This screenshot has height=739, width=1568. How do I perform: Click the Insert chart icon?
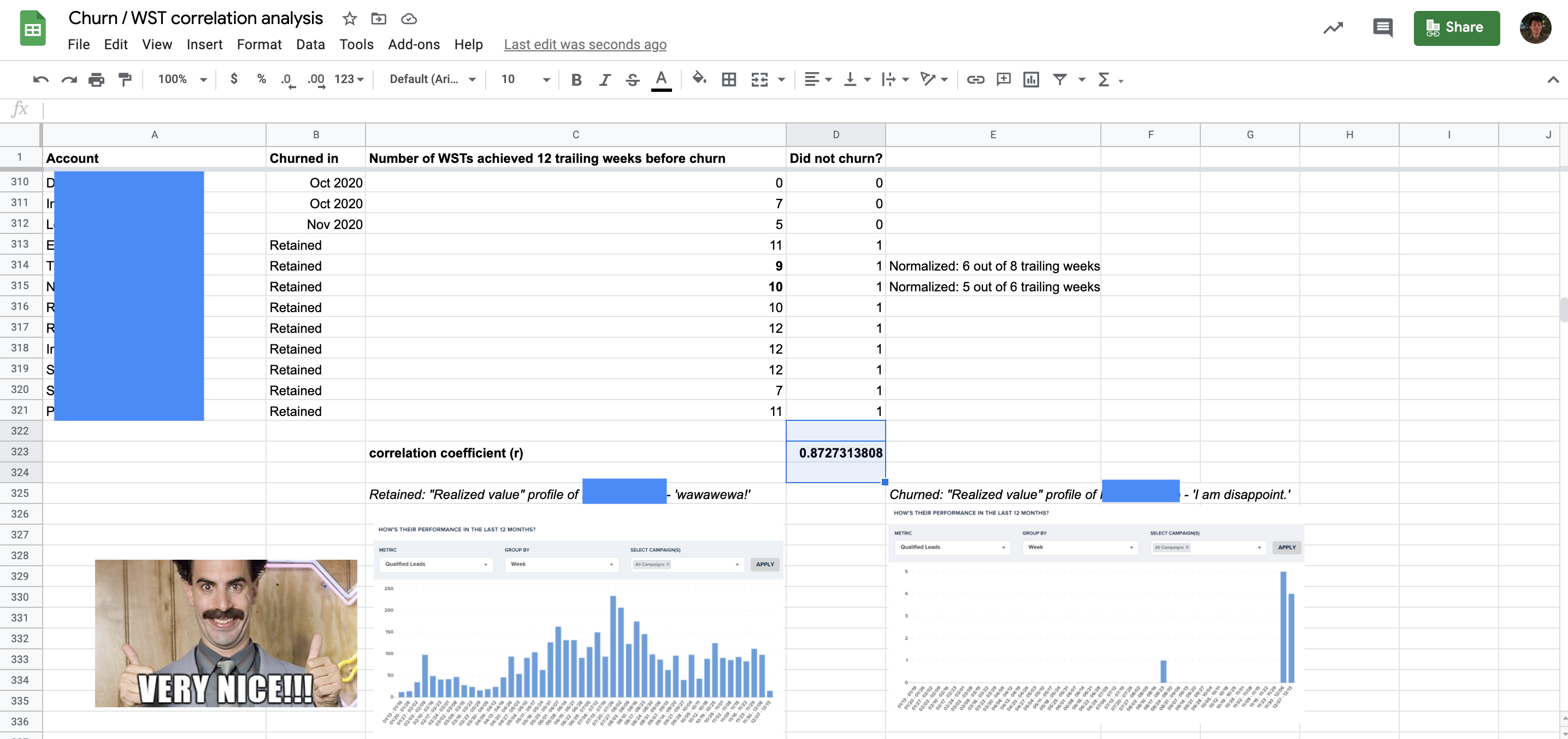(1031, 79)
